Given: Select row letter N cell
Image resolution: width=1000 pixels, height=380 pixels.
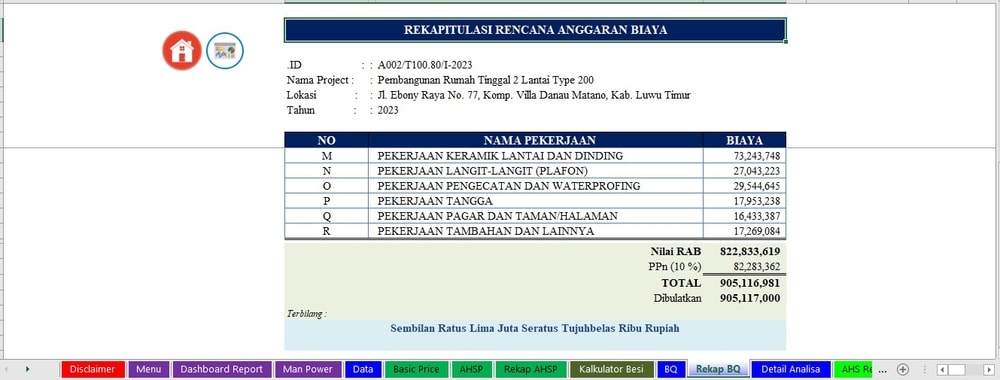Looking at the screenshot, I should 326,171.
